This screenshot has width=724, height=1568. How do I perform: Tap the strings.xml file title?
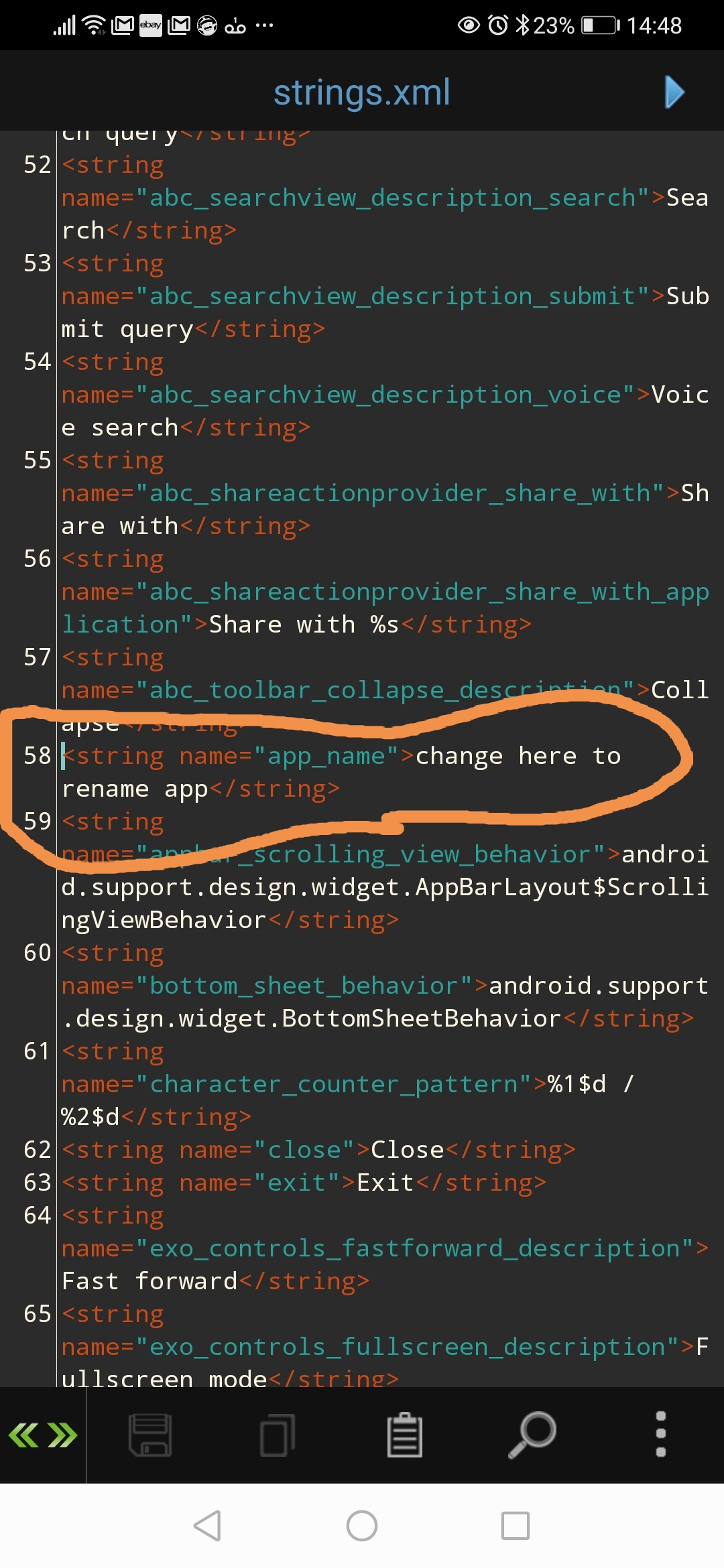(362, 92)
